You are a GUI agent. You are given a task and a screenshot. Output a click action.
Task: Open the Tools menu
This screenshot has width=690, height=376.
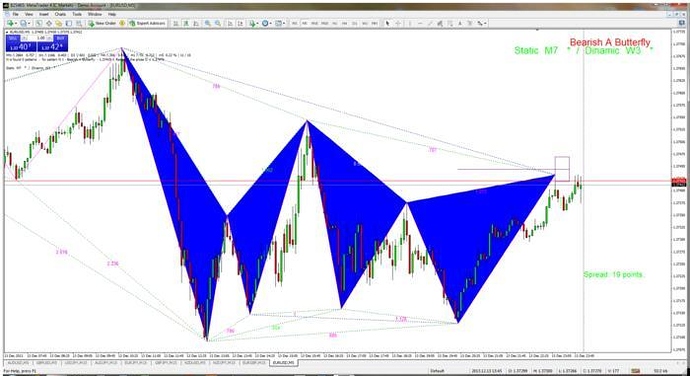[x=77, y=14]
